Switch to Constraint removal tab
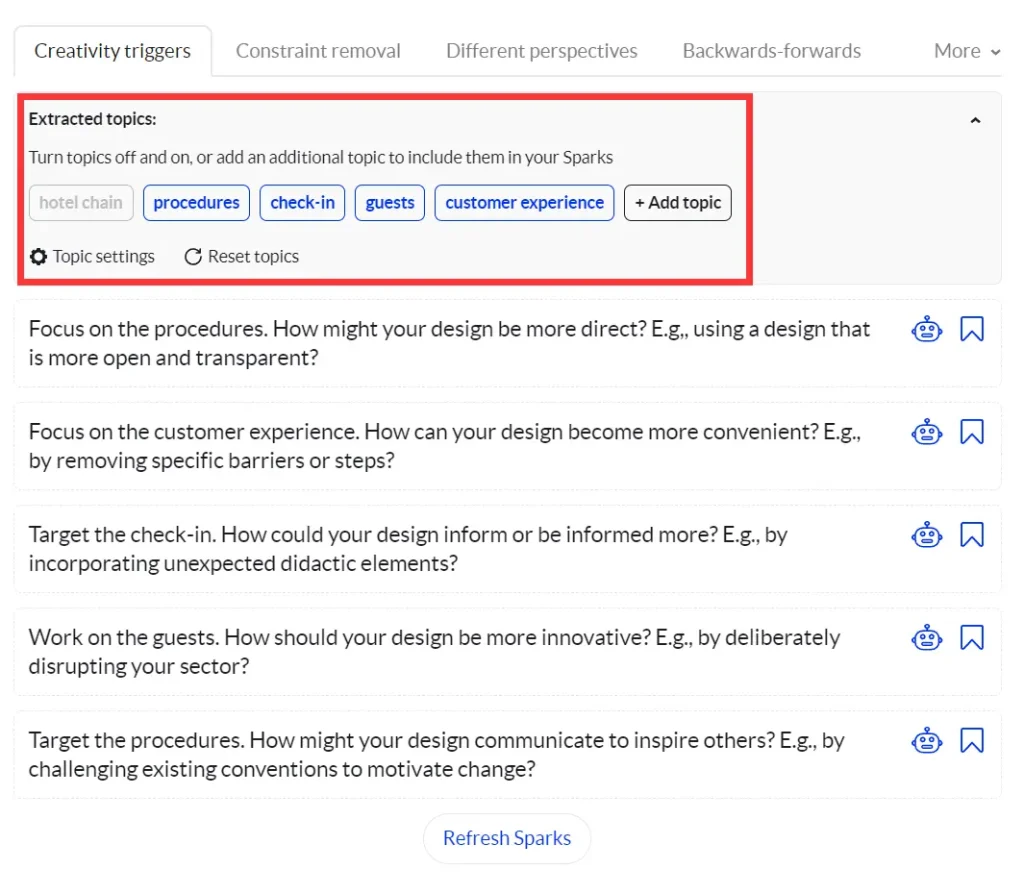Viewport: 1024px width, 894px height. click(318, 51)
